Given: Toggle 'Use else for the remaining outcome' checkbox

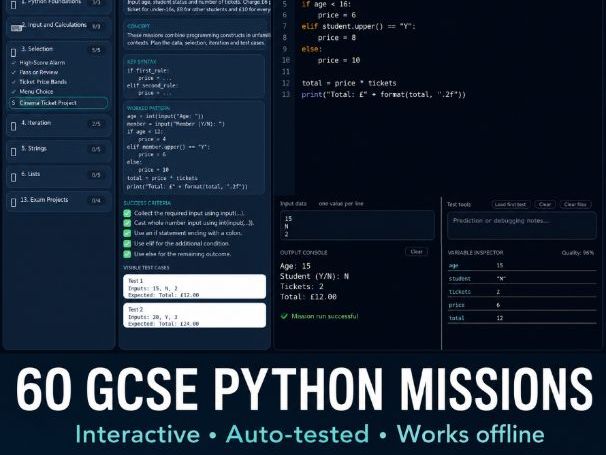Looking at the screenshot, I should pos(127,254).
